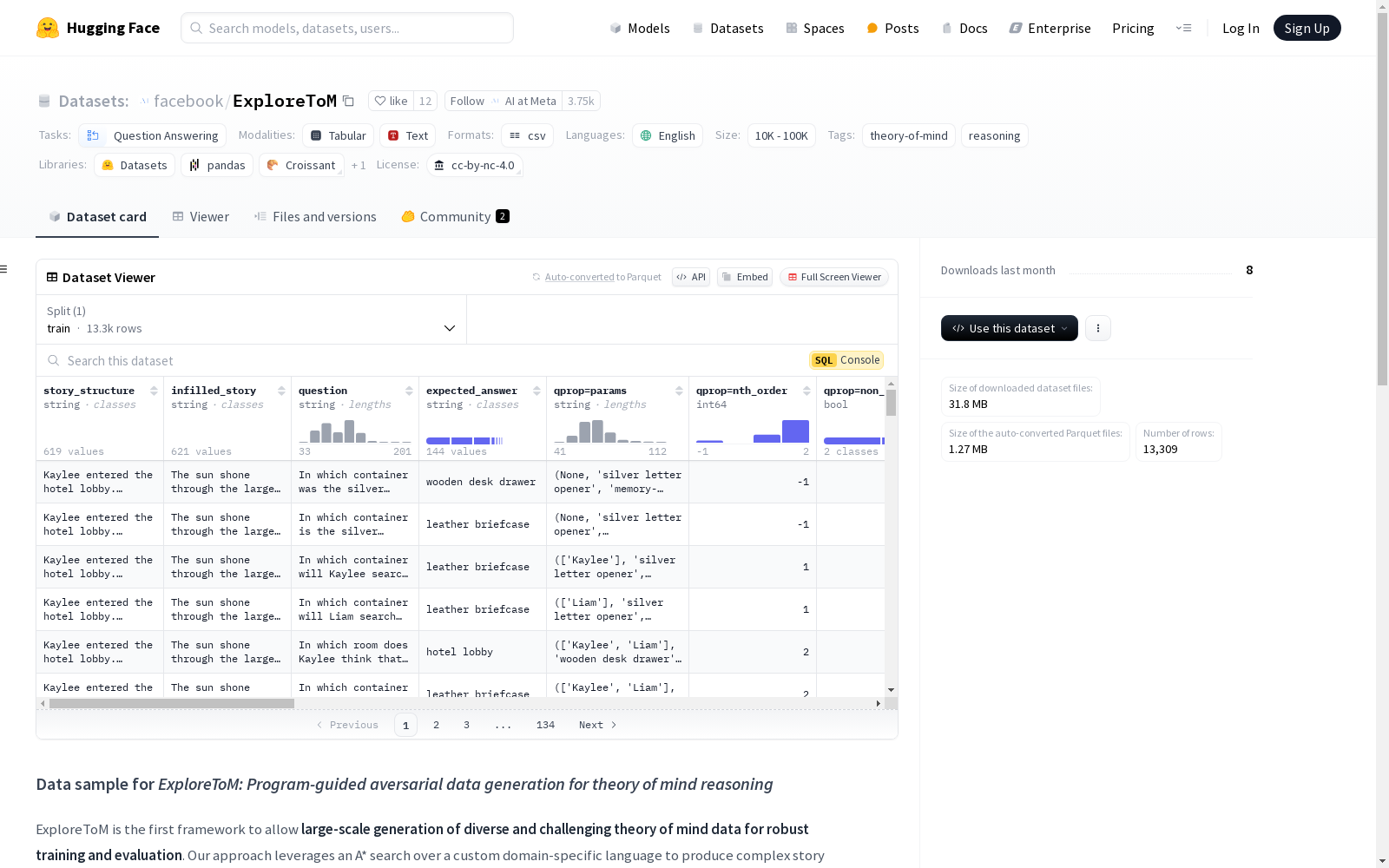1389x868 pixels.
Task: Open the reasoning tag
Action: click(x=994, y=135)
